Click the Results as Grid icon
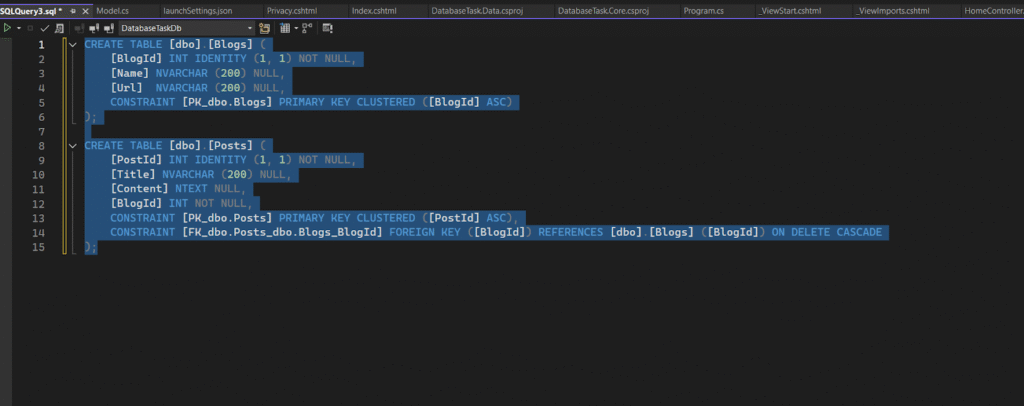Image resolution: width=1024 pixels, height=406 pixels. 284,28
